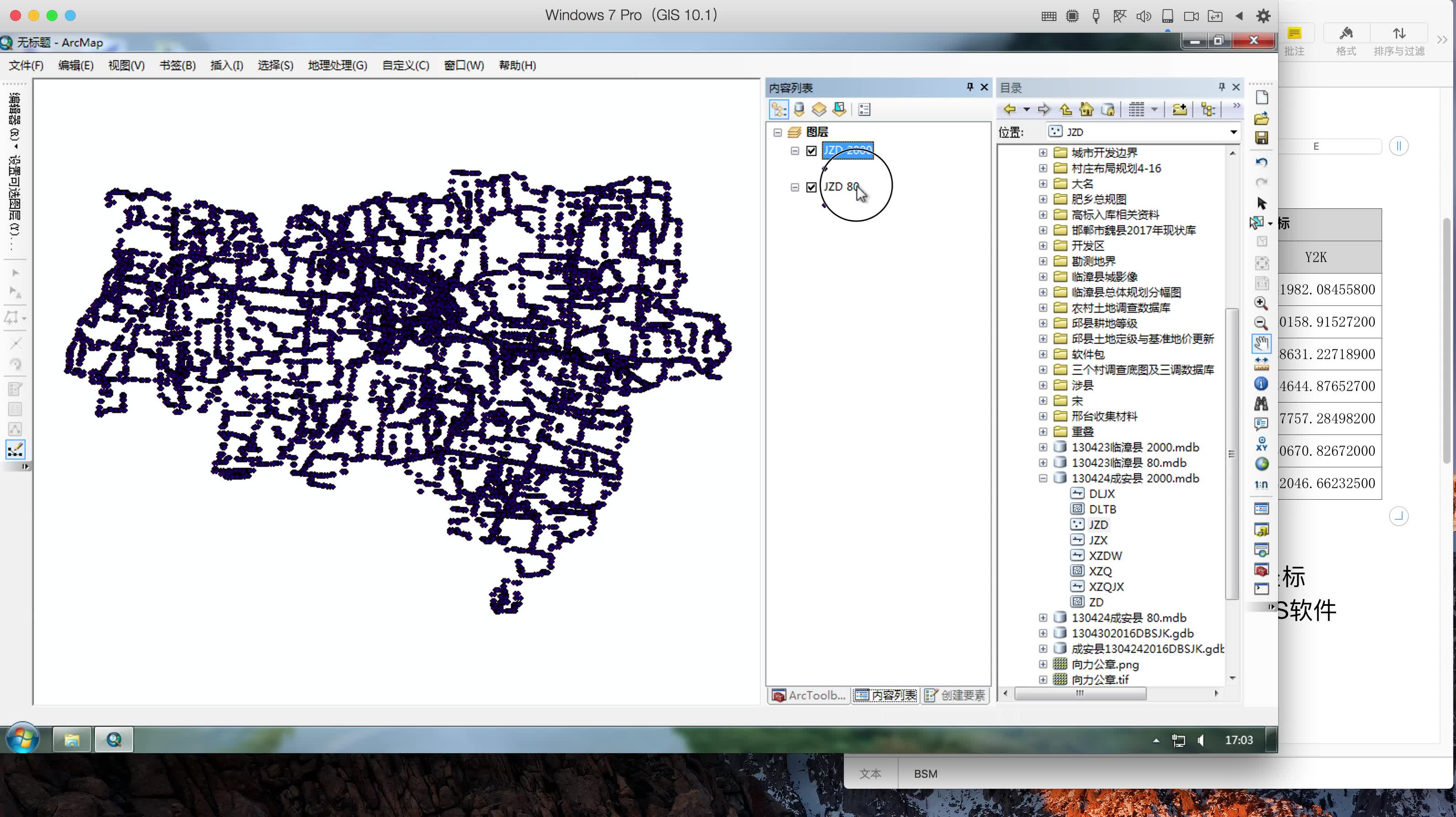Click the Windows Start button

point(23,739)
